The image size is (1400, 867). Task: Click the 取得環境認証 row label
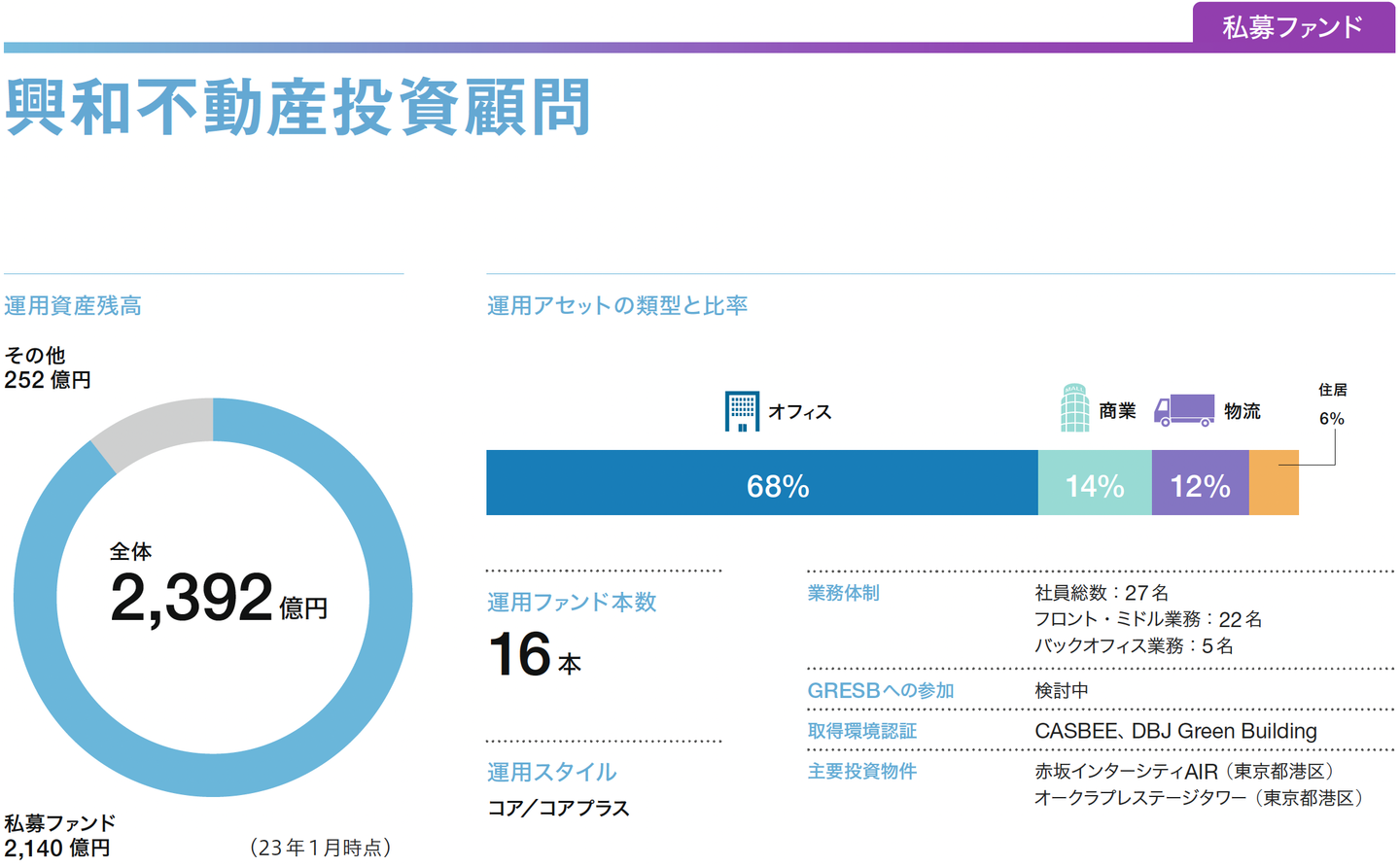[861, 731]
